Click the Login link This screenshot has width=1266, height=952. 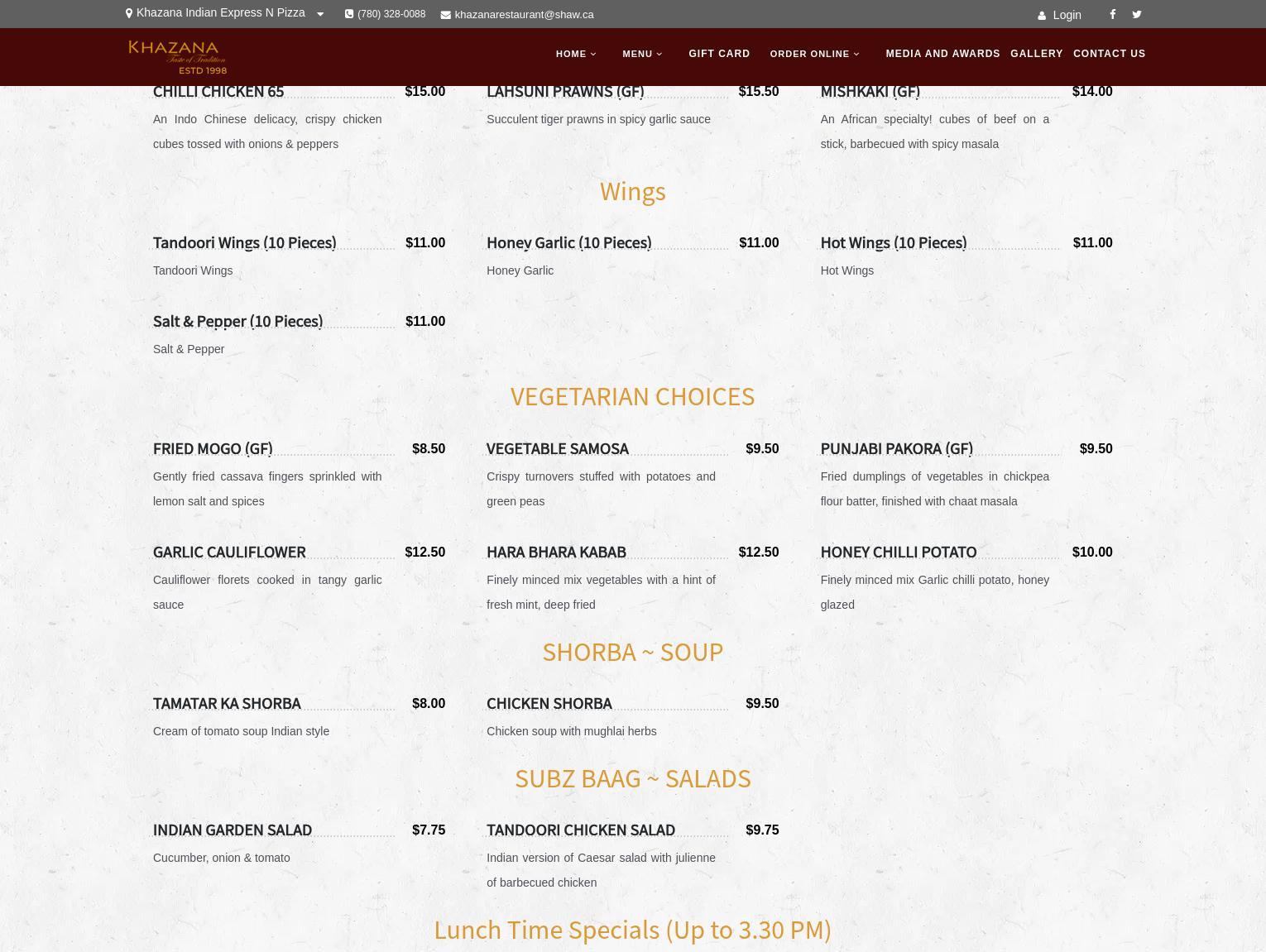[1067, 15]
